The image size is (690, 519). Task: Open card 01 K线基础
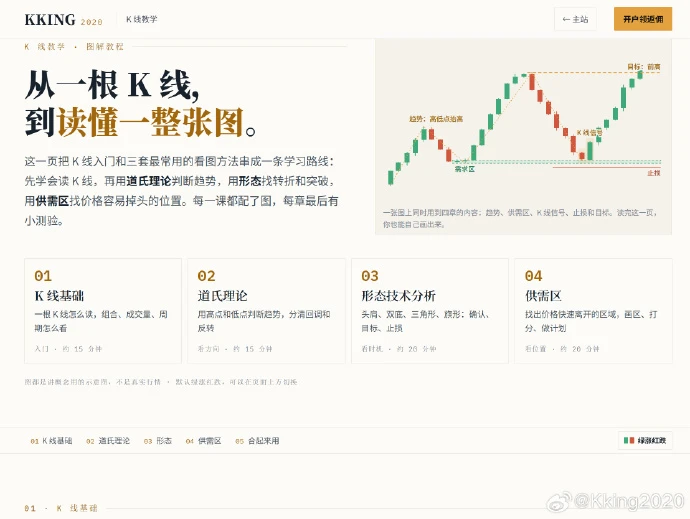103,311
